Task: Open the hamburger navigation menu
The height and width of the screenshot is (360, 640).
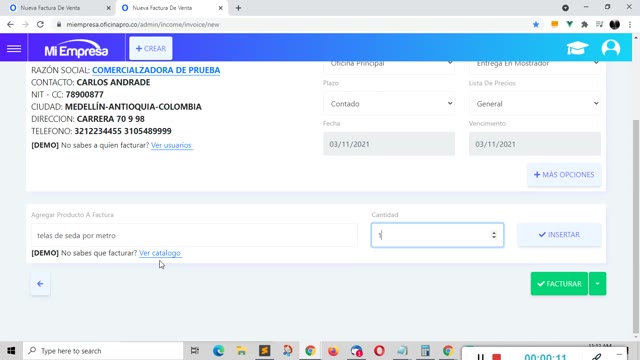Action: (x=14, y=49)
